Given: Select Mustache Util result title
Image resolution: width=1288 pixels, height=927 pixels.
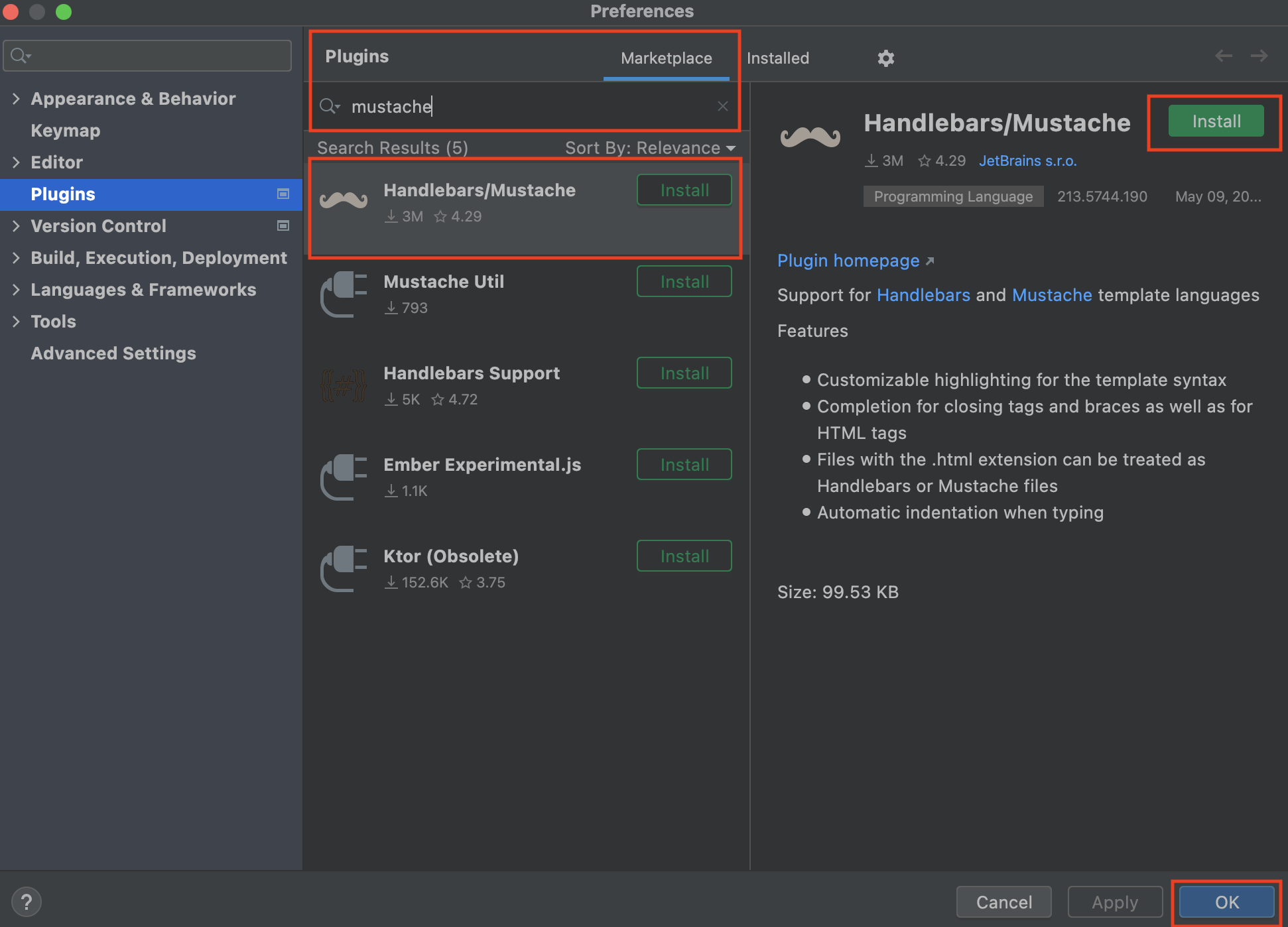Looking at the screenshot, I should coord(444,282).
